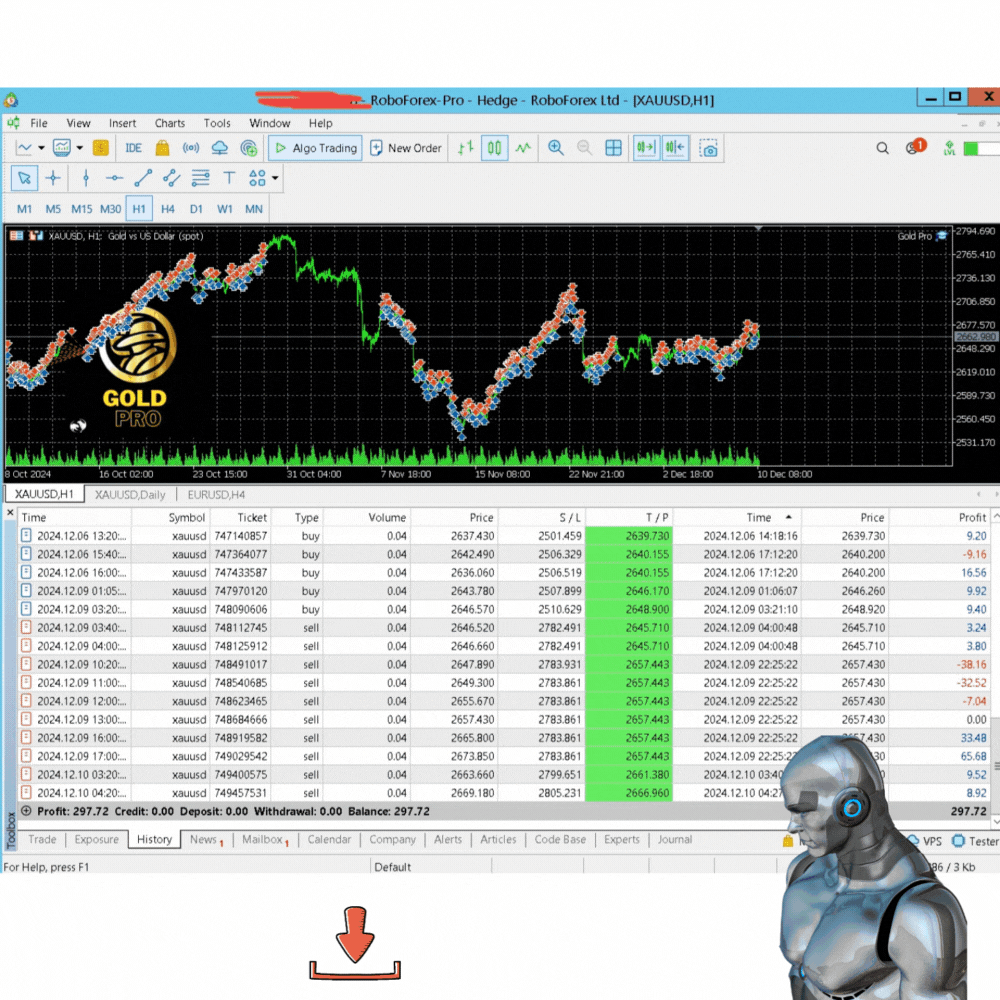Image resolution: width=1000 pixels, height=1000 pixels.
Task: Click the globe with plus icon
Action: 249,148
